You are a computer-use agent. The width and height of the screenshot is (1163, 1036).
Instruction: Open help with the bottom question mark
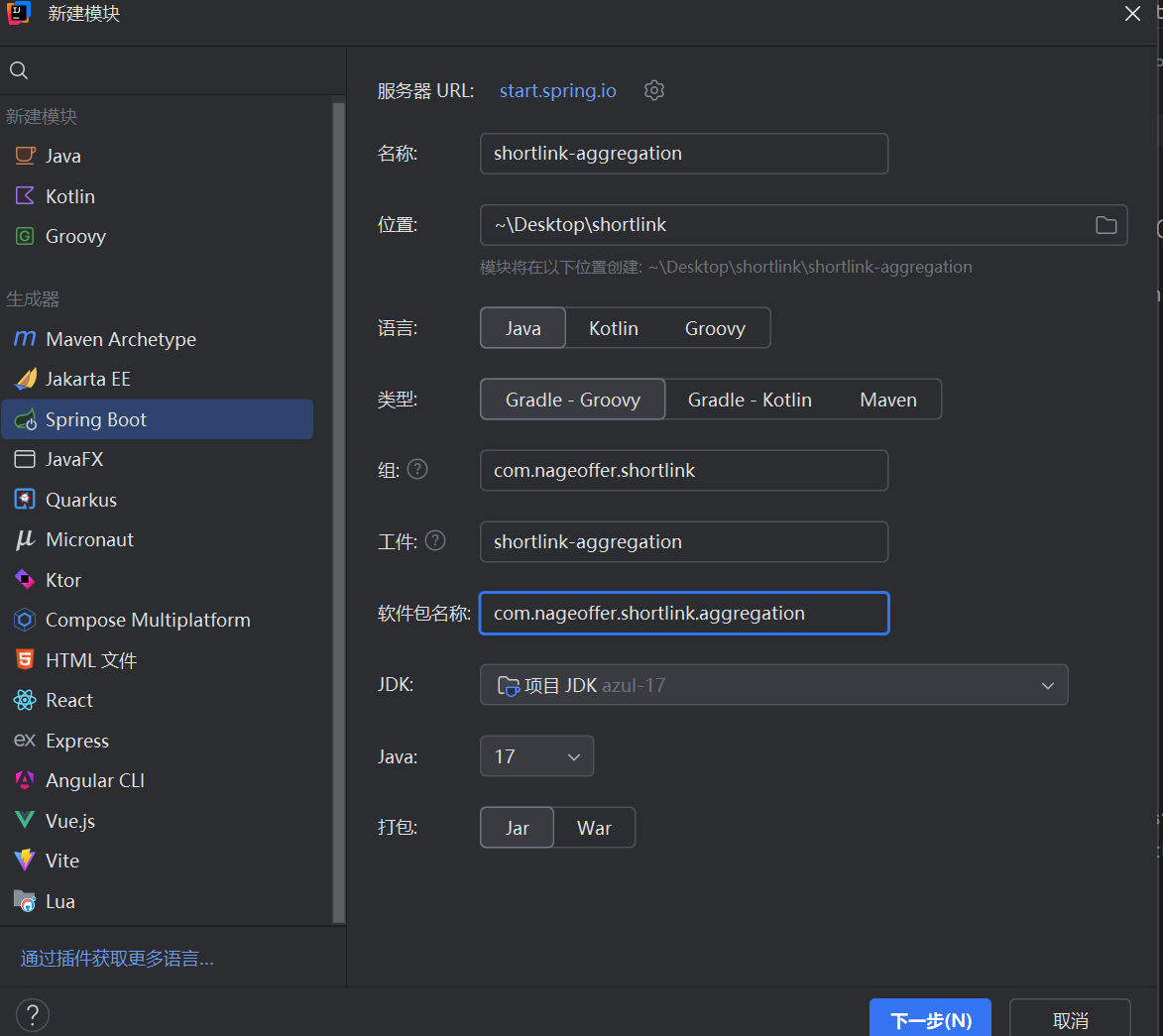(x=33, y=1014)
